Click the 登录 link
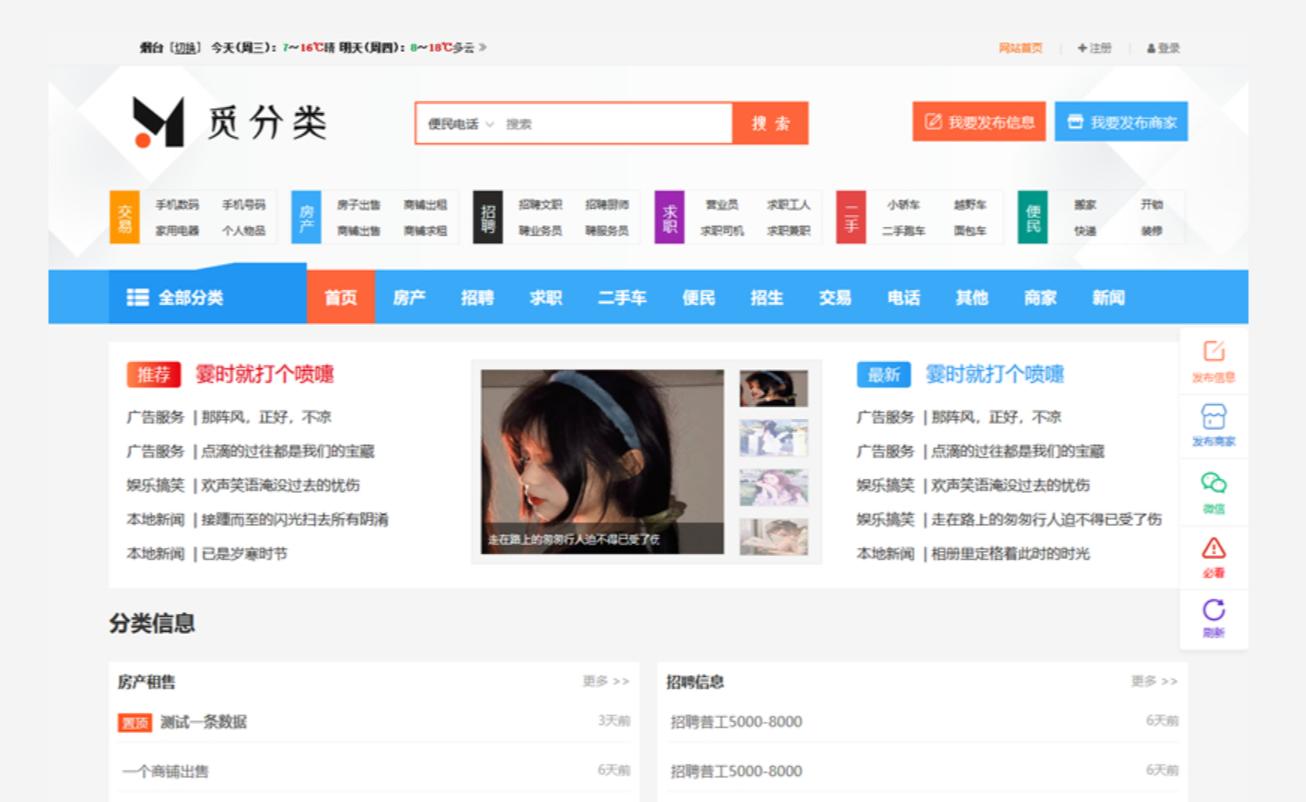 click(1164, 48)
